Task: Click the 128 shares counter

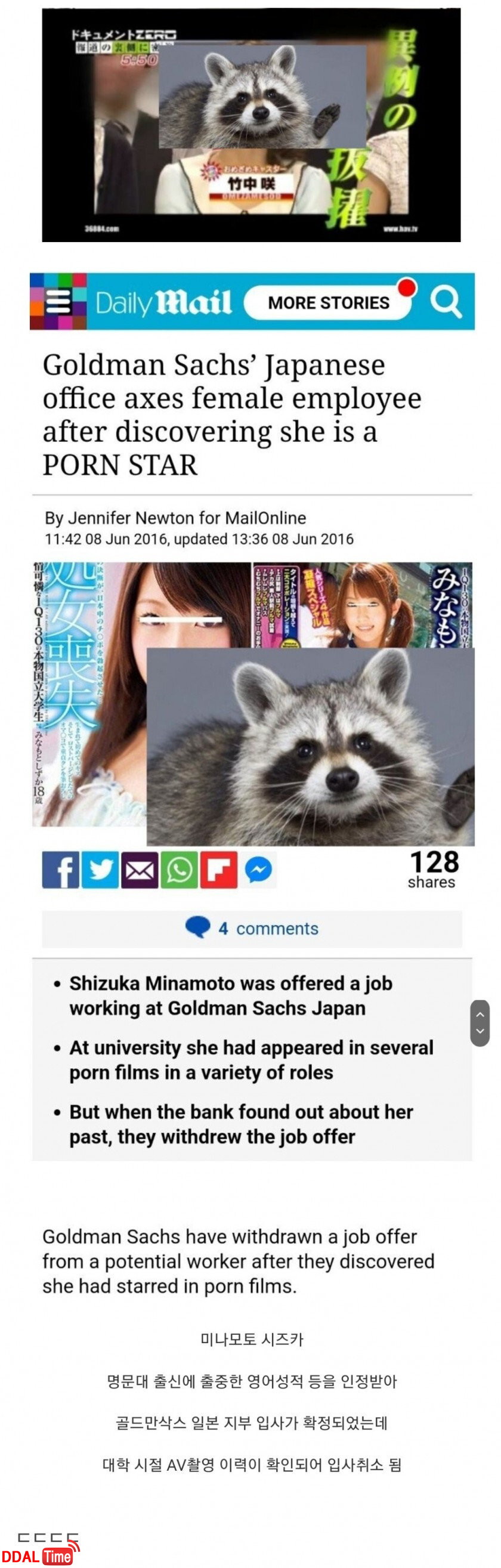Action: tap(433, 869)
